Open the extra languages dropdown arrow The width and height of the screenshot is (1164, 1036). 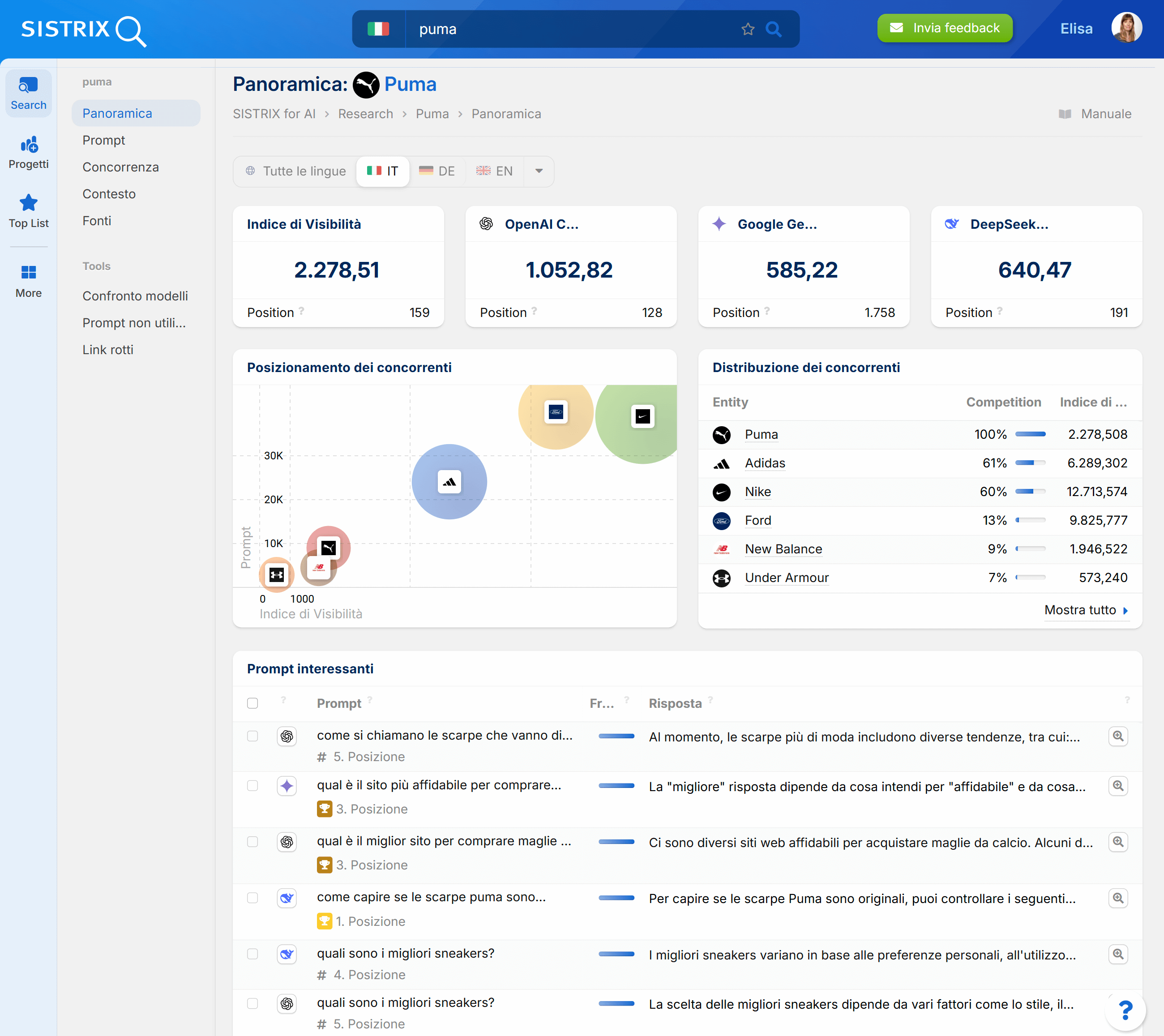point(538,171)
